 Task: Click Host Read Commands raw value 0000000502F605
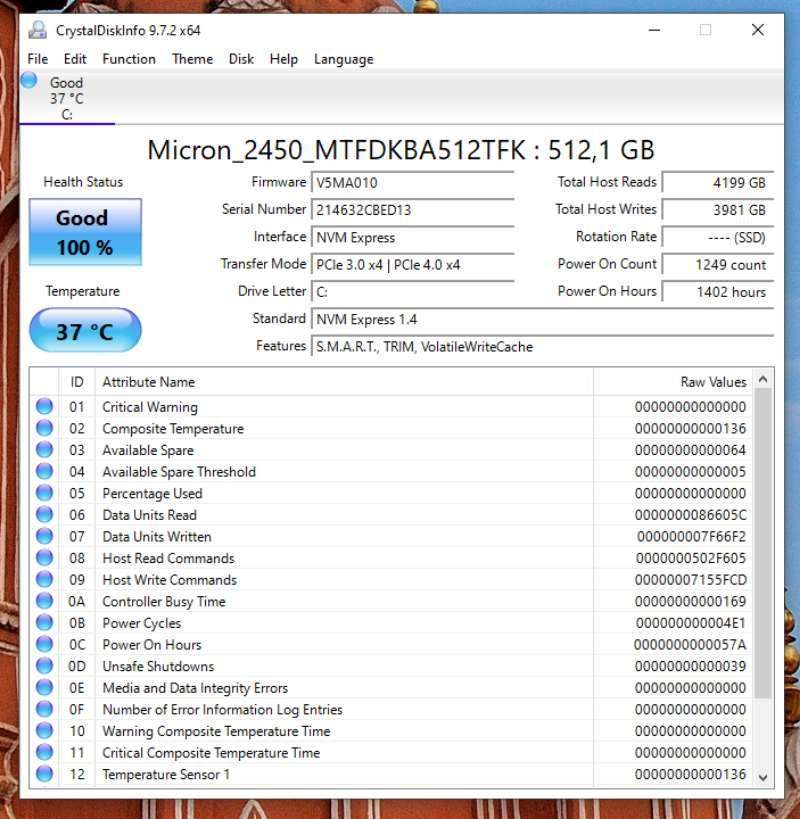click(691, 558)
